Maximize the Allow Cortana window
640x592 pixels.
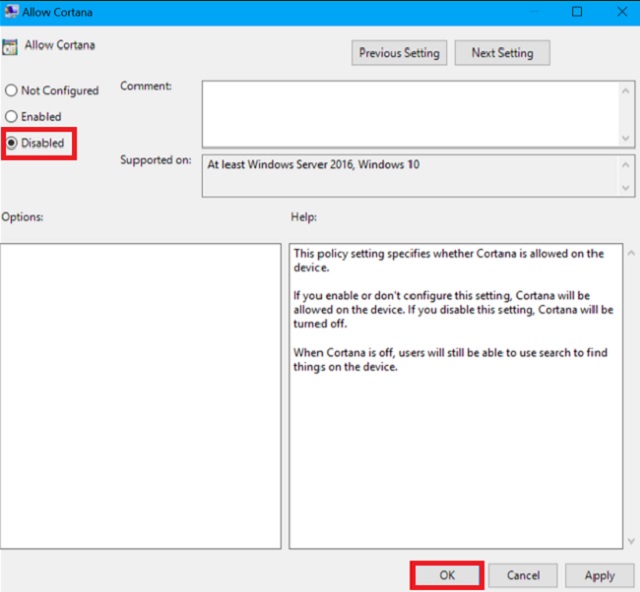[577, 11]
